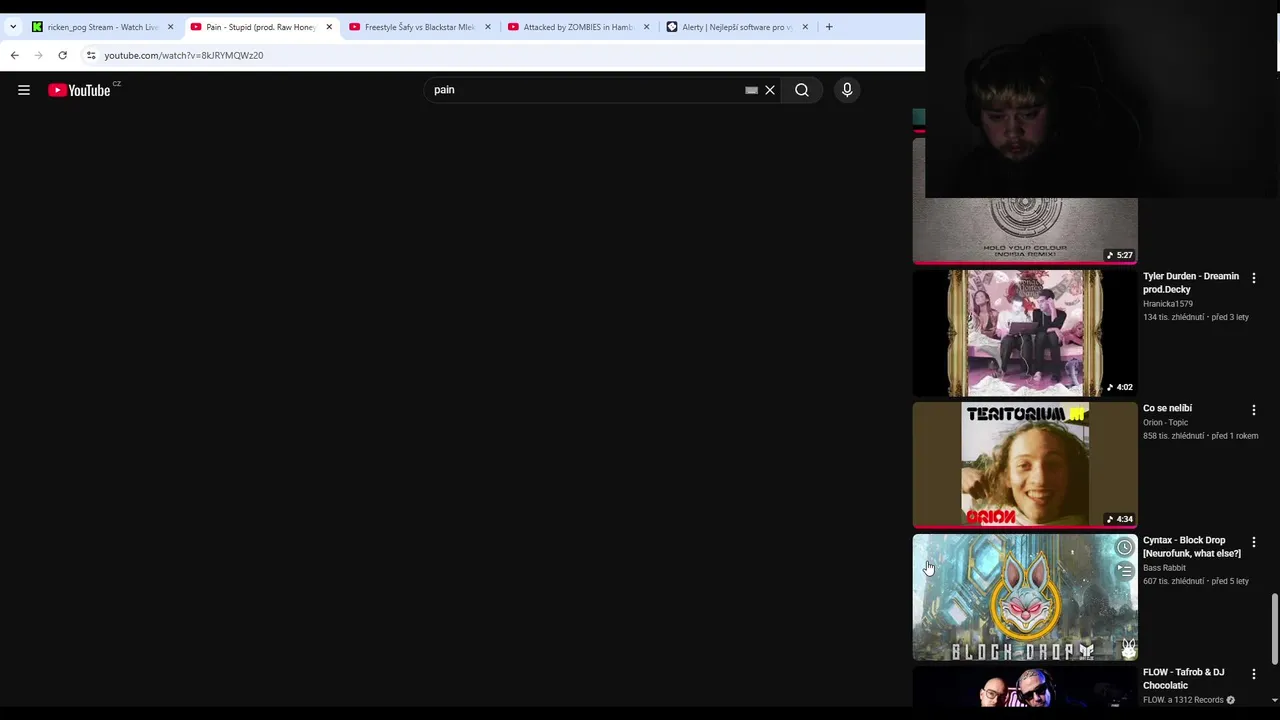Viewport: 1280px width, 720px height.
Task: Run search with the magnifier button
Action: [x=802, y=90]
